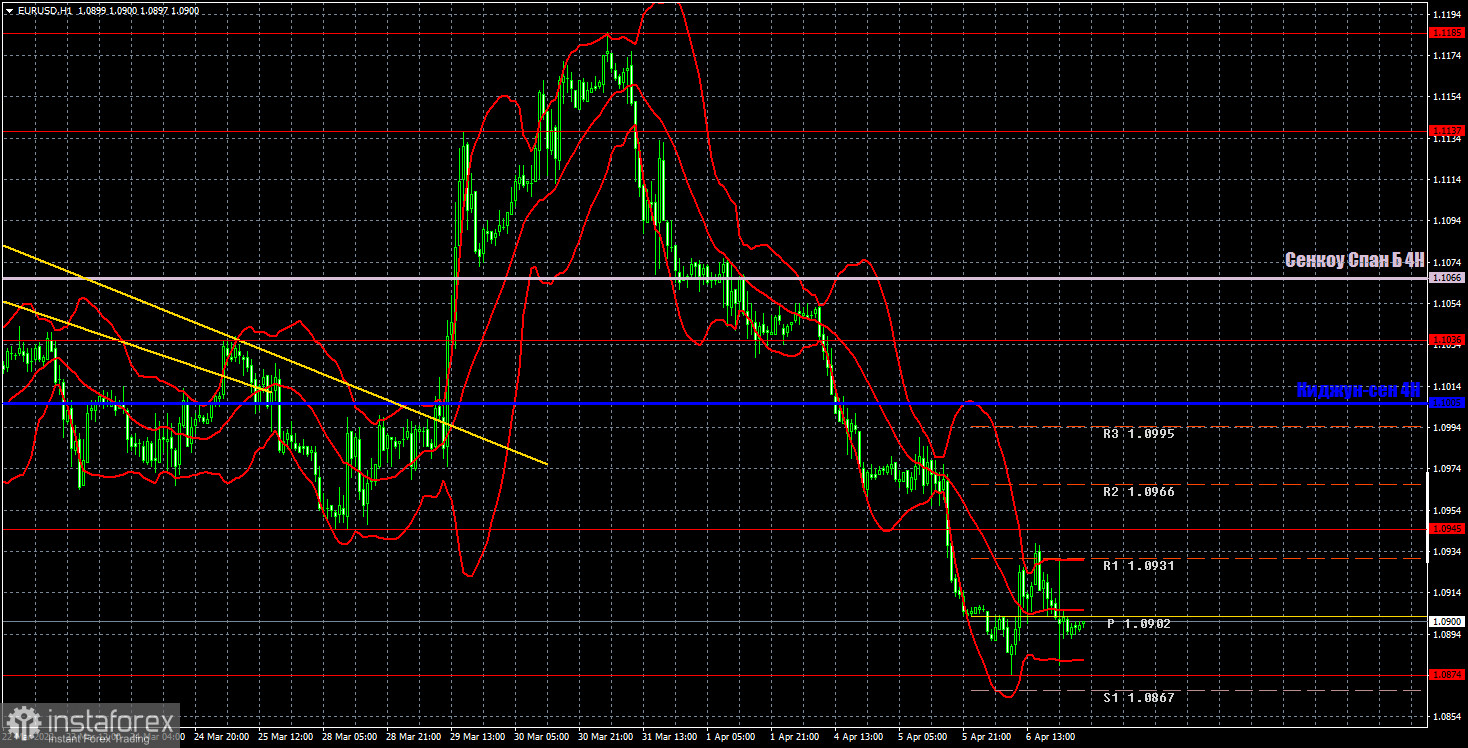
Task: Click the '30 Mar 05:00' time label
Action: [x=543, y=736]
